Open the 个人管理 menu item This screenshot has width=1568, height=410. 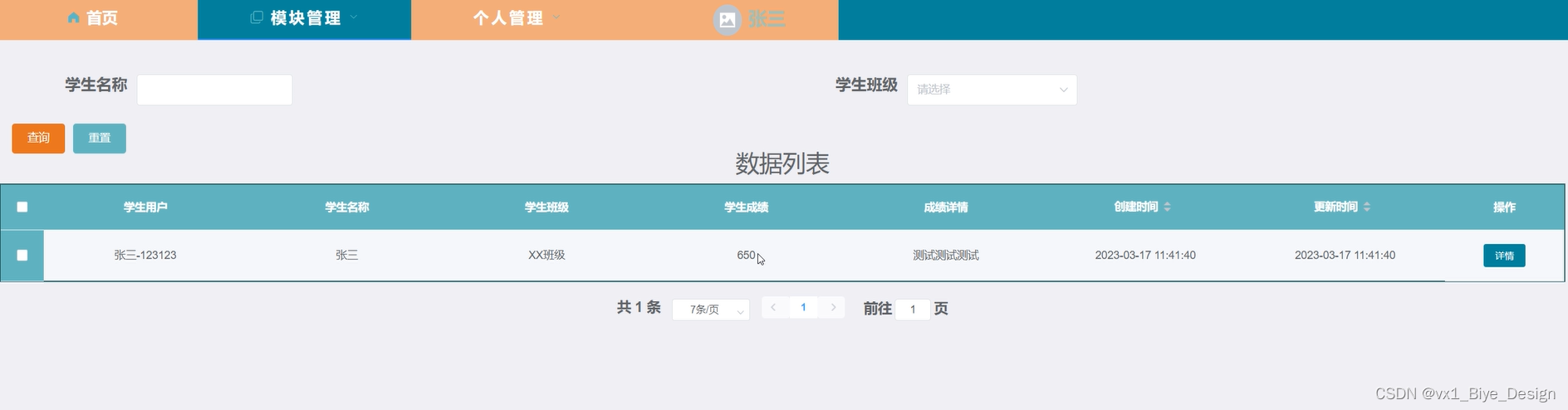coord(516,20)
